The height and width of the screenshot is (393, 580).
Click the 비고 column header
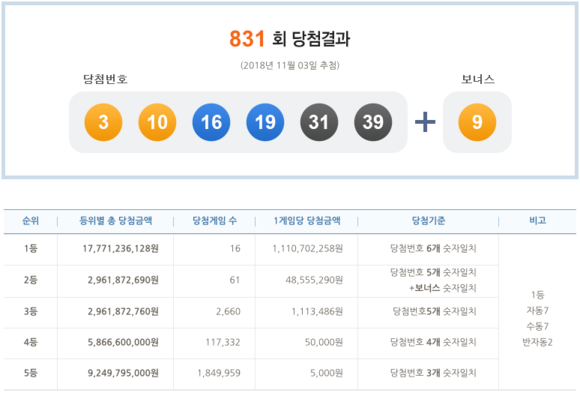tap(537, 221)
